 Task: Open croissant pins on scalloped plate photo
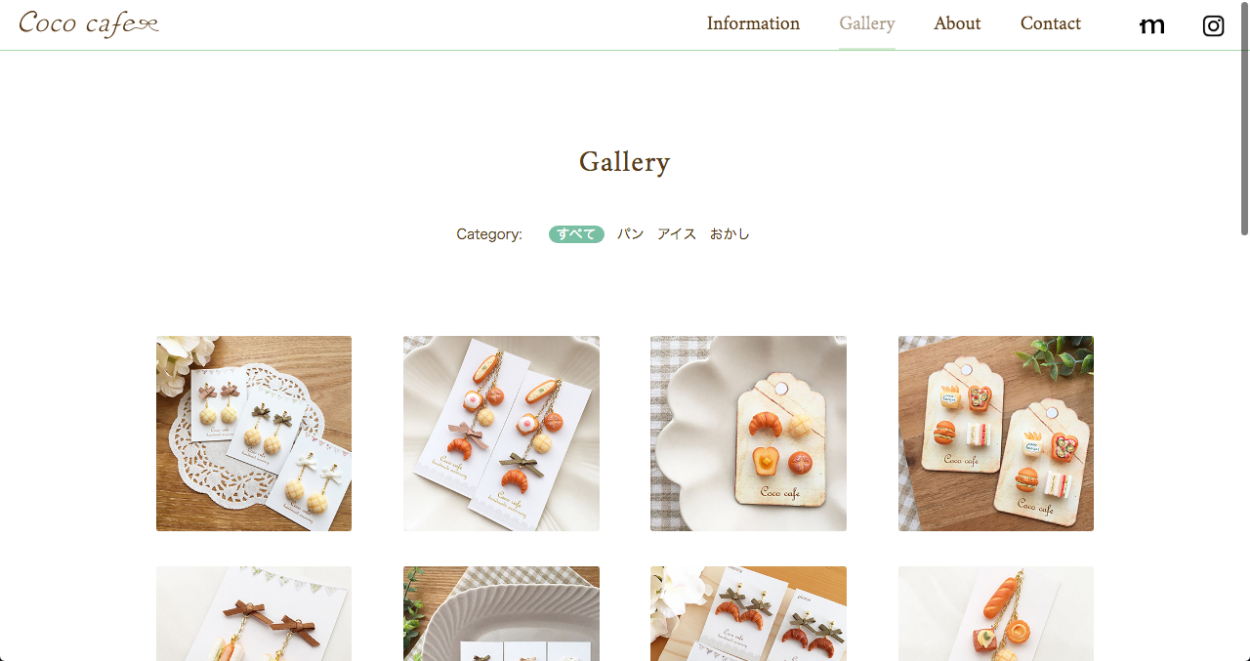click(x=748, y=433)
